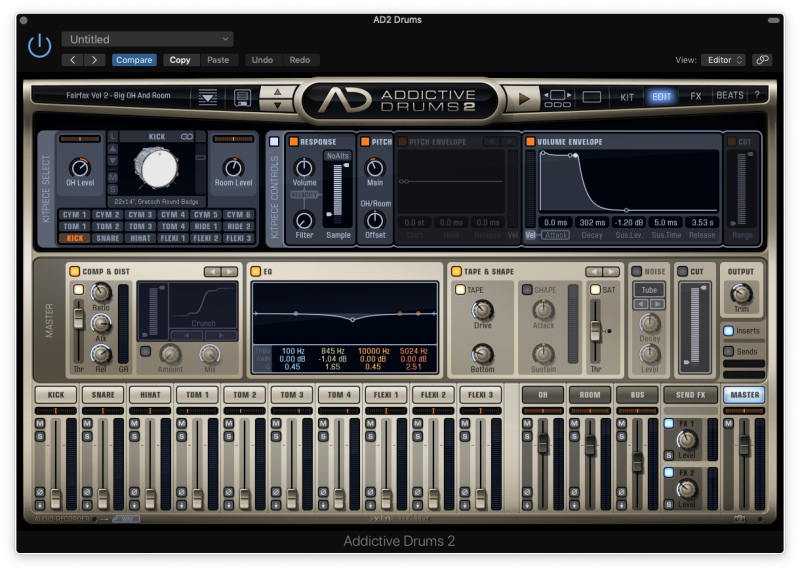
Task: Open the question mark help
Action: (x=757, y=95)
